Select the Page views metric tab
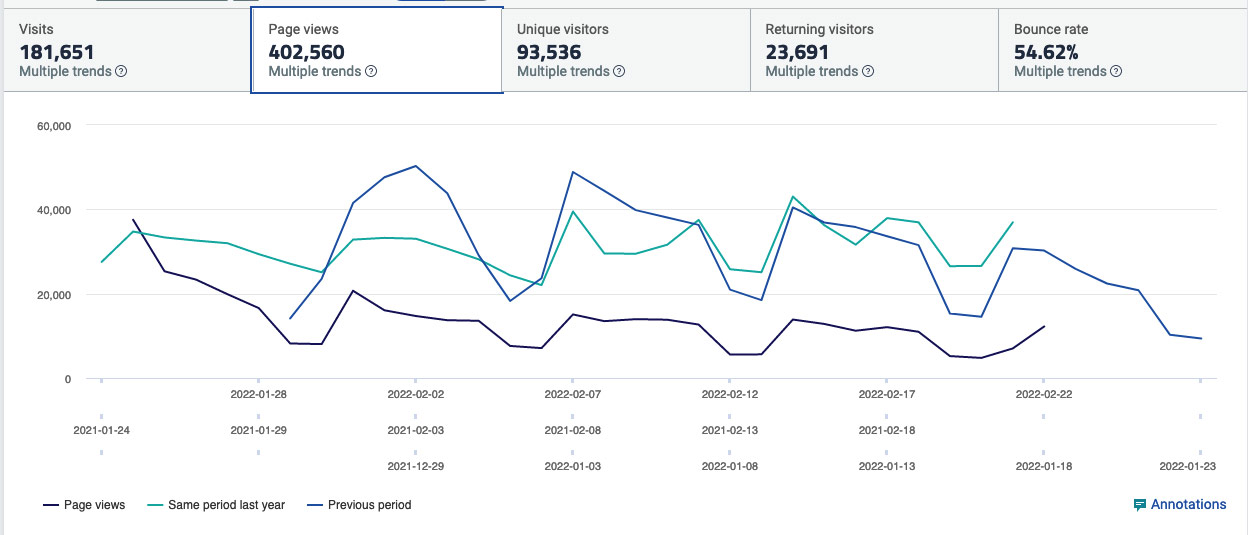 pyautogui.click(x=376, y=51)
